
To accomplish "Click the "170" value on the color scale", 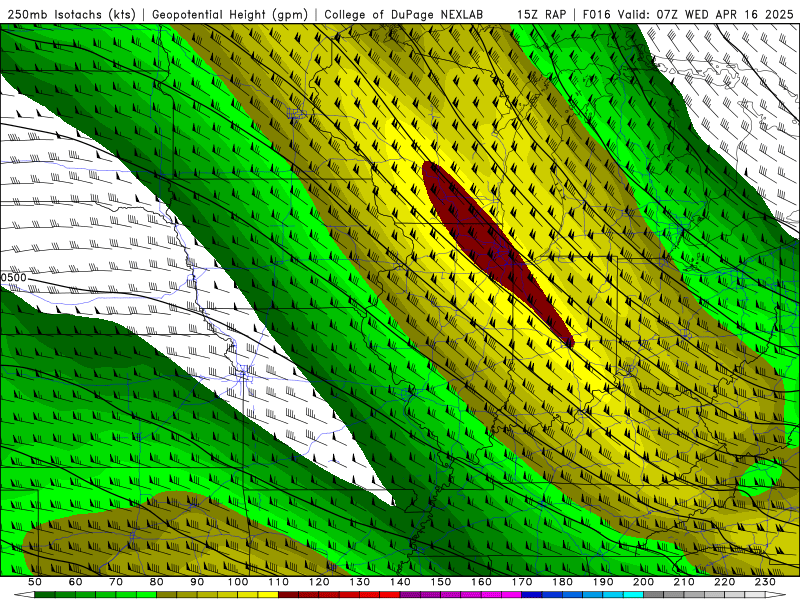I will (522, 582).
